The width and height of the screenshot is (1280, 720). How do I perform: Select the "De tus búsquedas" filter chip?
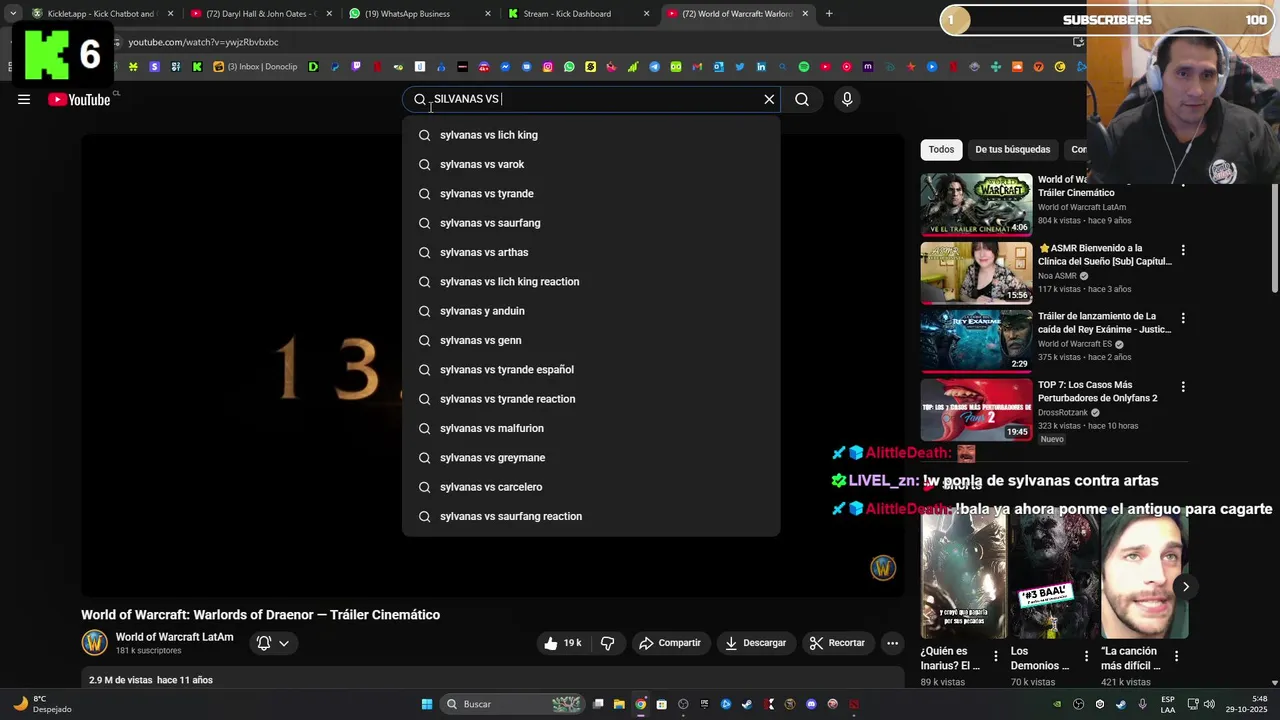click(1012, 149)
